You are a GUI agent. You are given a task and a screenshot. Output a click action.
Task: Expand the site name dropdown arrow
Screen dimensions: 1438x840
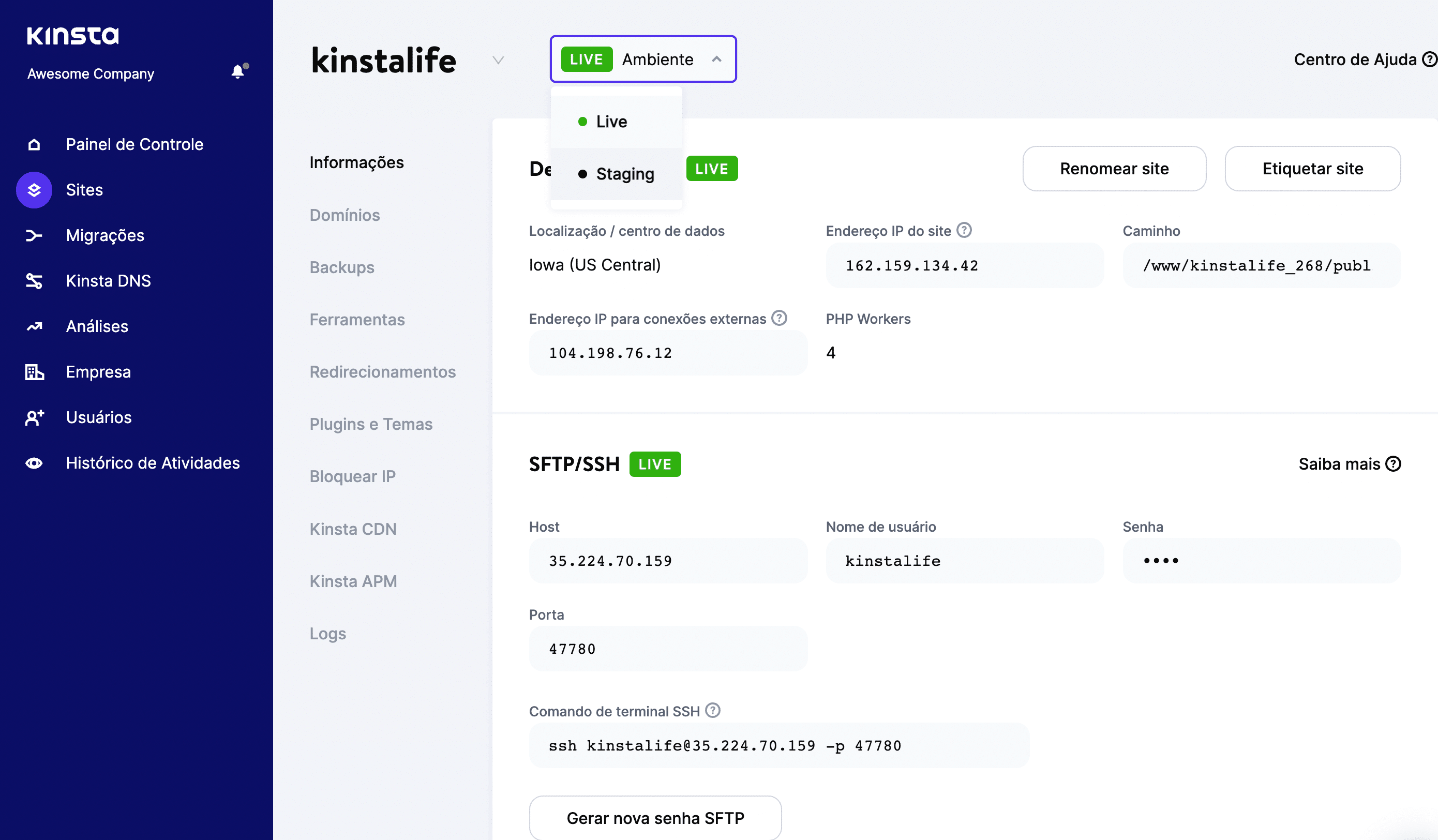click(x=498, y=60)
